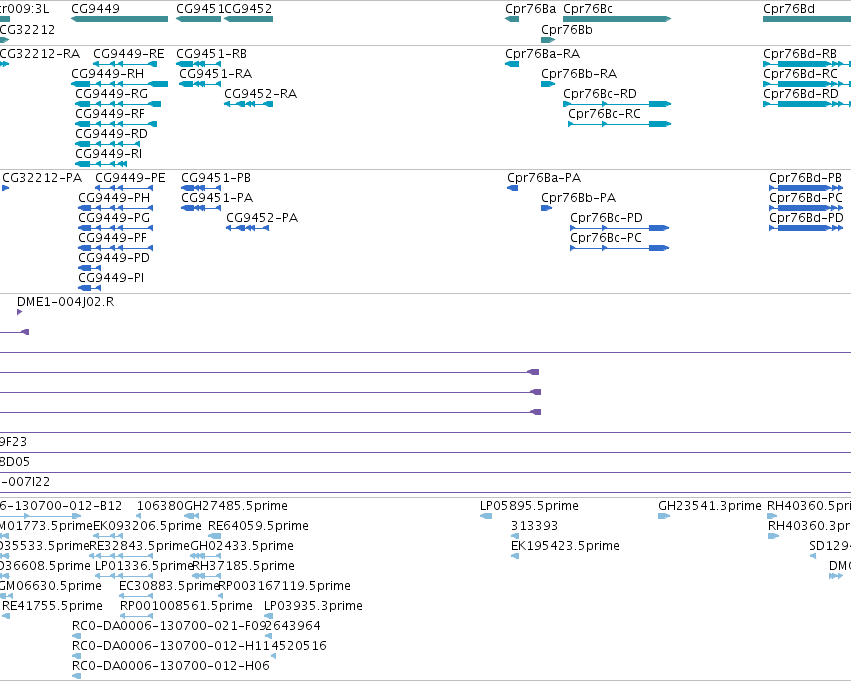The image size is (851, 681).
Task: Click protein label CG9449-PE
Action: (x=130, y=178)
